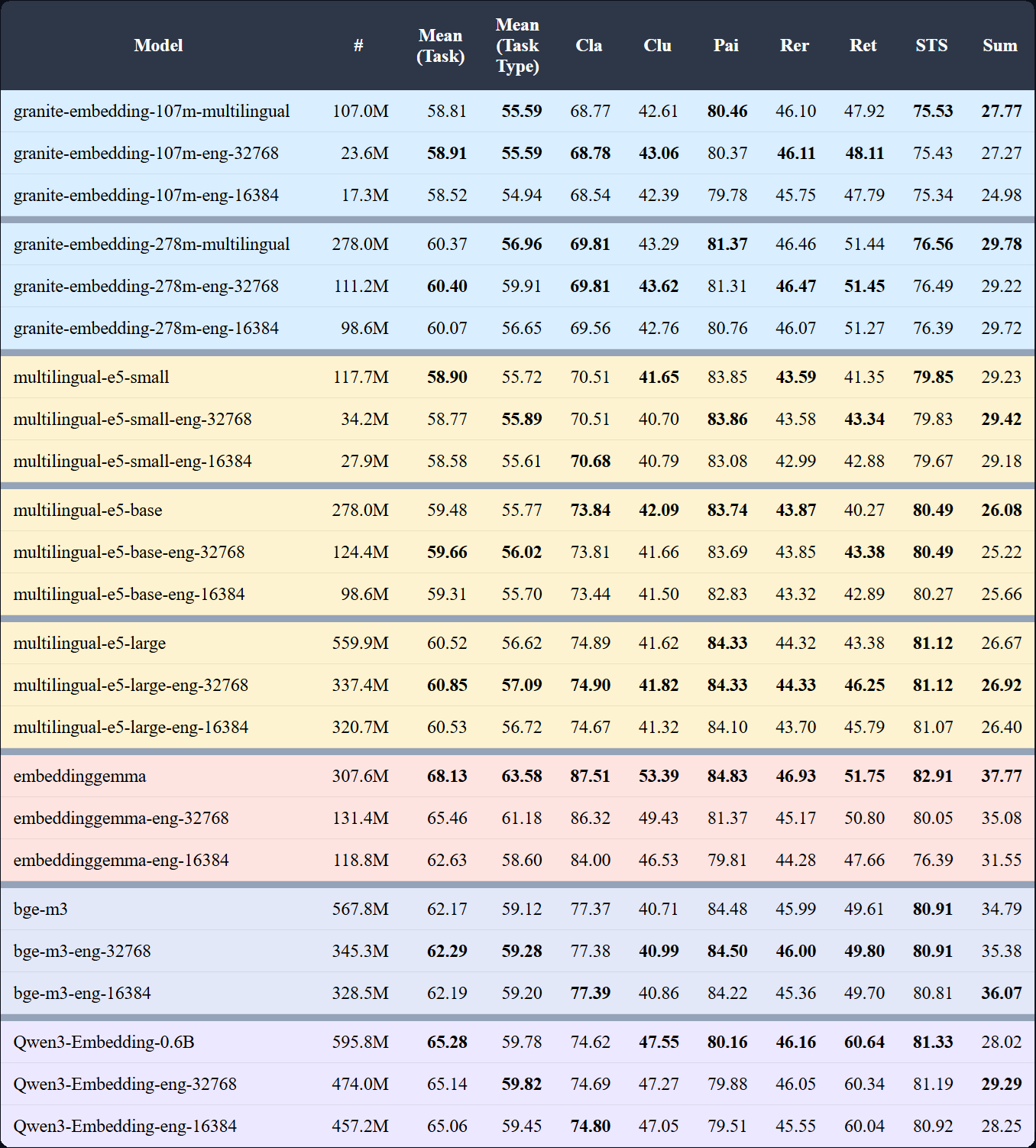This screenshot has height=1148, width=1036.
Task: Select bge-m3-eng-32768 model name
Action: click(83, 952)
